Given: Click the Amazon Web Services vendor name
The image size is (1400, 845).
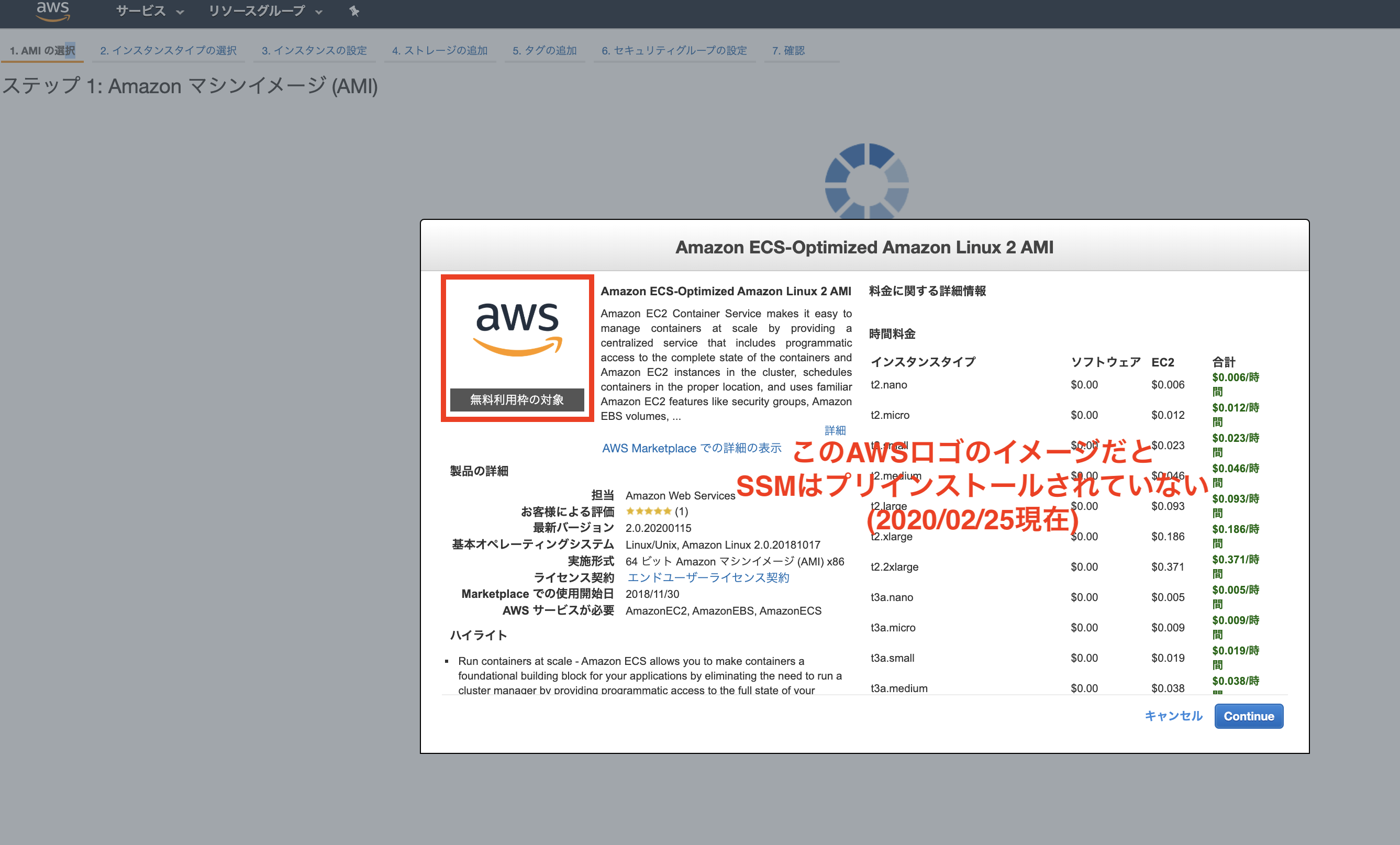Looking at the screenshot, I should pyautogui.click(x=680, y=496).
